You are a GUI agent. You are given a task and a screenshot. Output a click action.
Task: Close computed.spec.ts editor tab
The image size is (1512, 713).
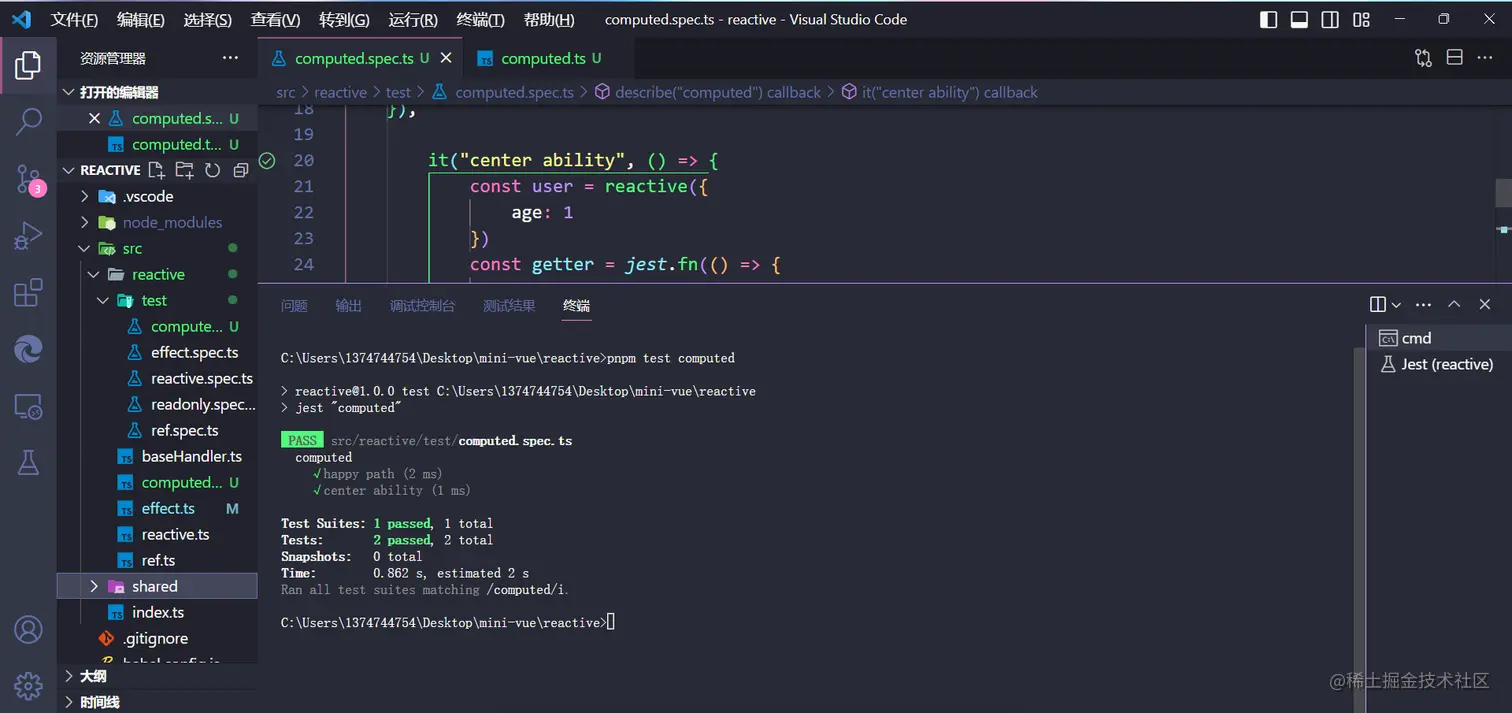446,59
